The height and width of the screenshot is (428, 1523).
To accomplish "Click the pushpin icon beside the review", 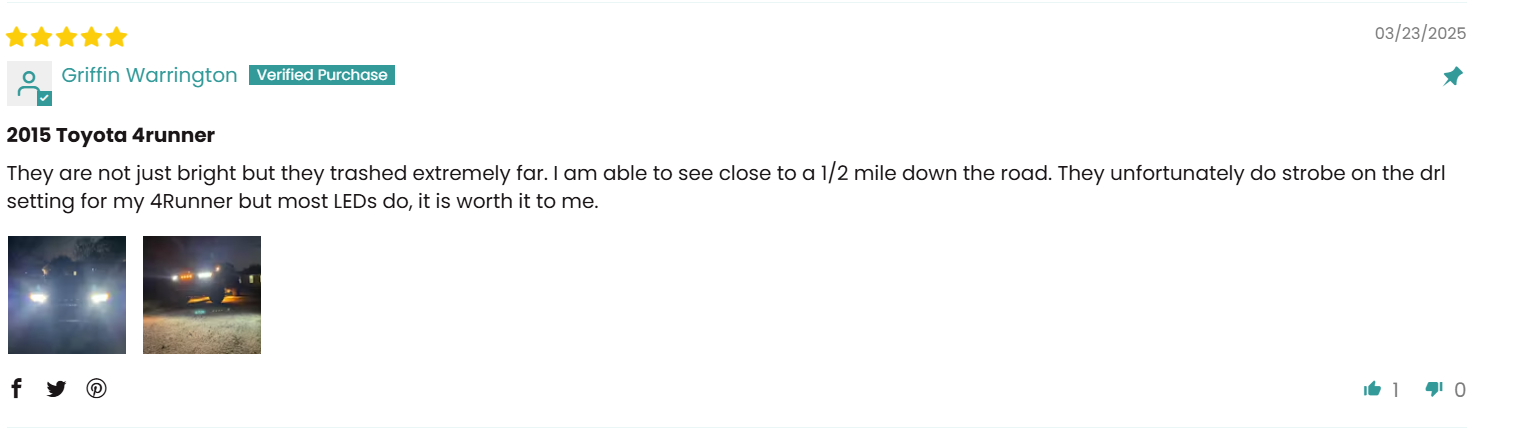I will pos(1453,76).
